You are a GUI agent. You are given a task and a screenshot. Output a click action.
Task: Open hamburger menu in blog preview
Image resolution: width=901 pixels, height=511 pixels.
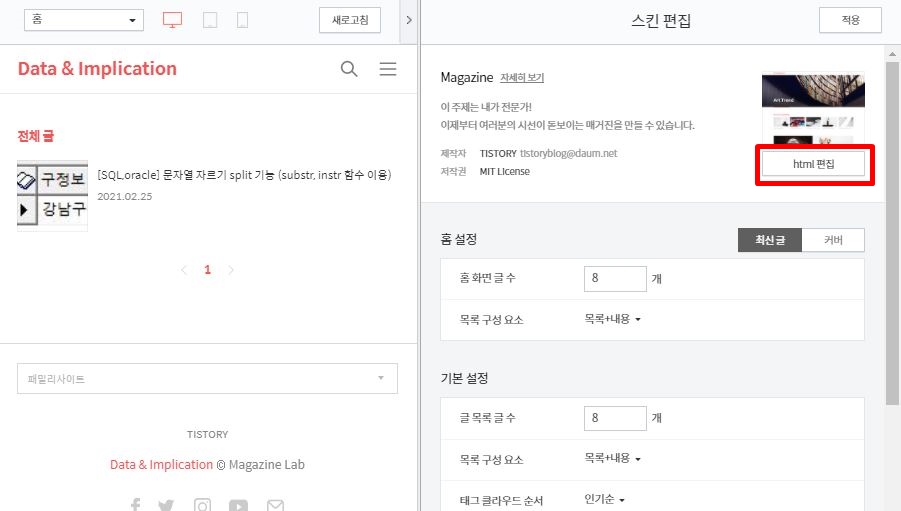point(388,69)
